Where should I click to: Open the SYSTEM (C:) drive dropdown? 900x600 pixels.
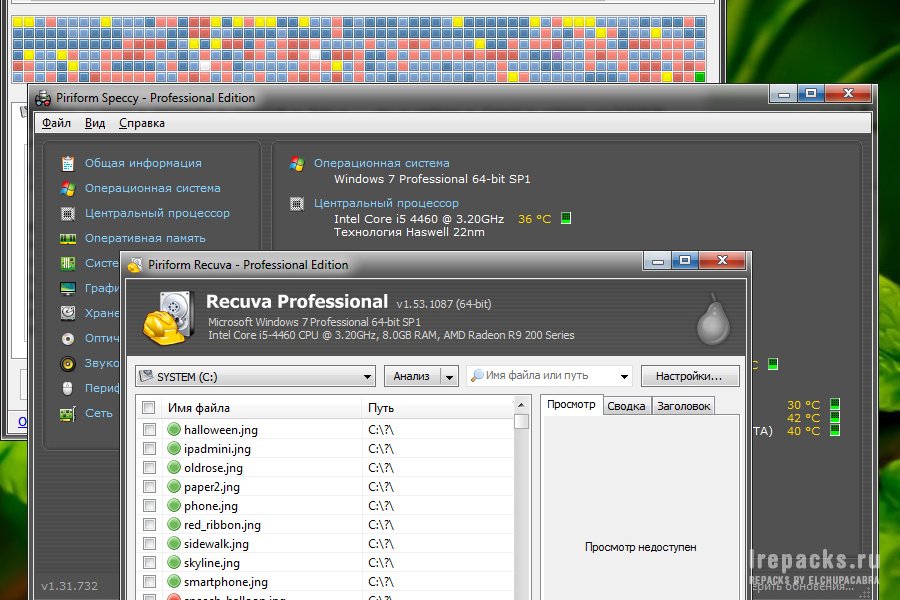(x=255, y=377)
